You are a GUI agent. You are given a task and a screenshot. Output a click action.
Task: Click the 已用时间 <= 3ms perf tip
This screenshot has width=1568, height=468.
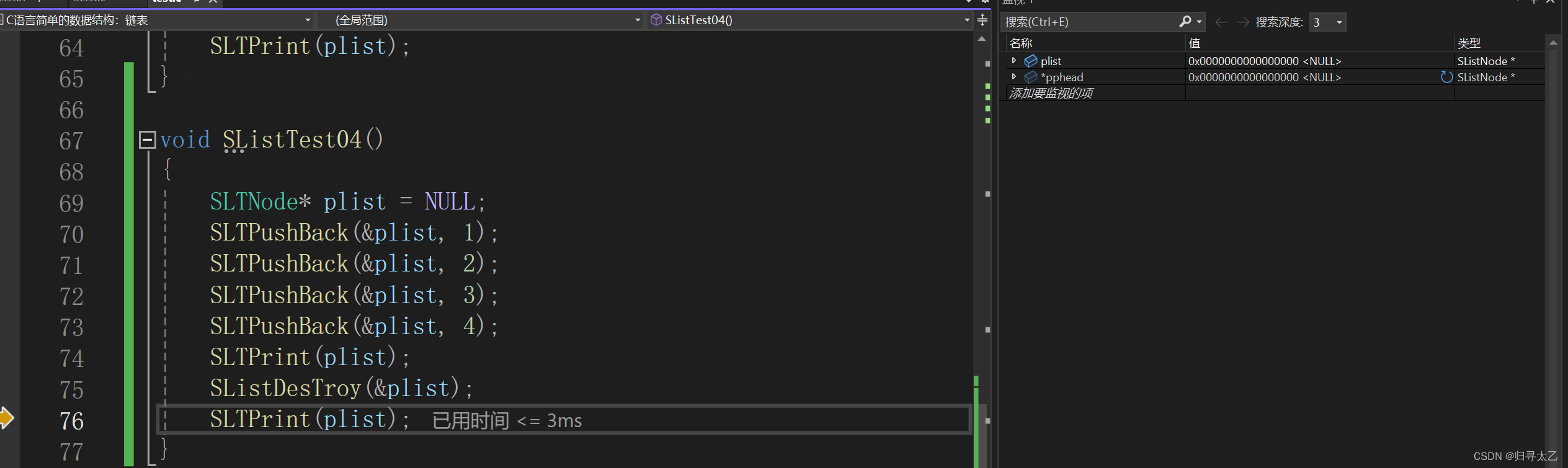click(x=507, y=421)
